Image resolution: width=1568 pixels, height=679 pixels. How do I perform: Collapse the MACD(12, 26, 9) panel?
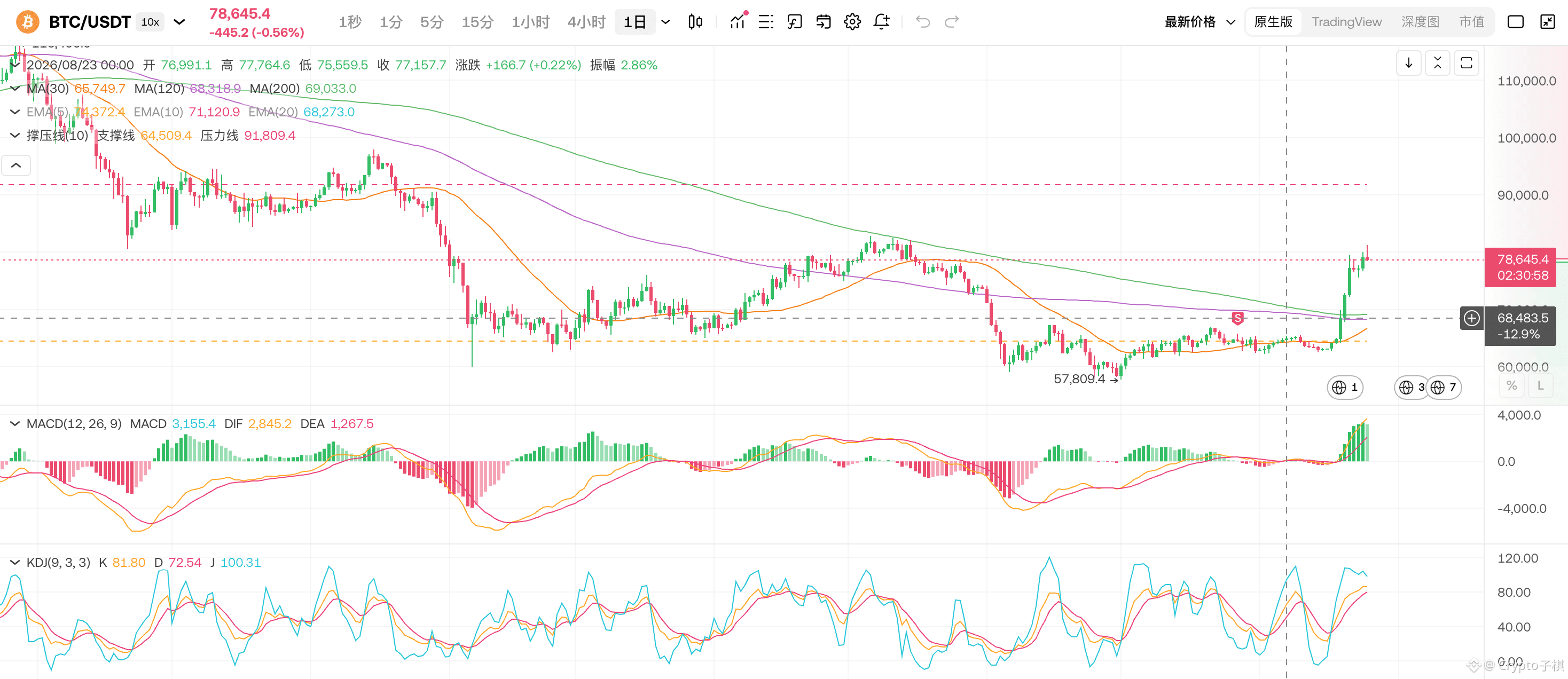pos(15,423)
